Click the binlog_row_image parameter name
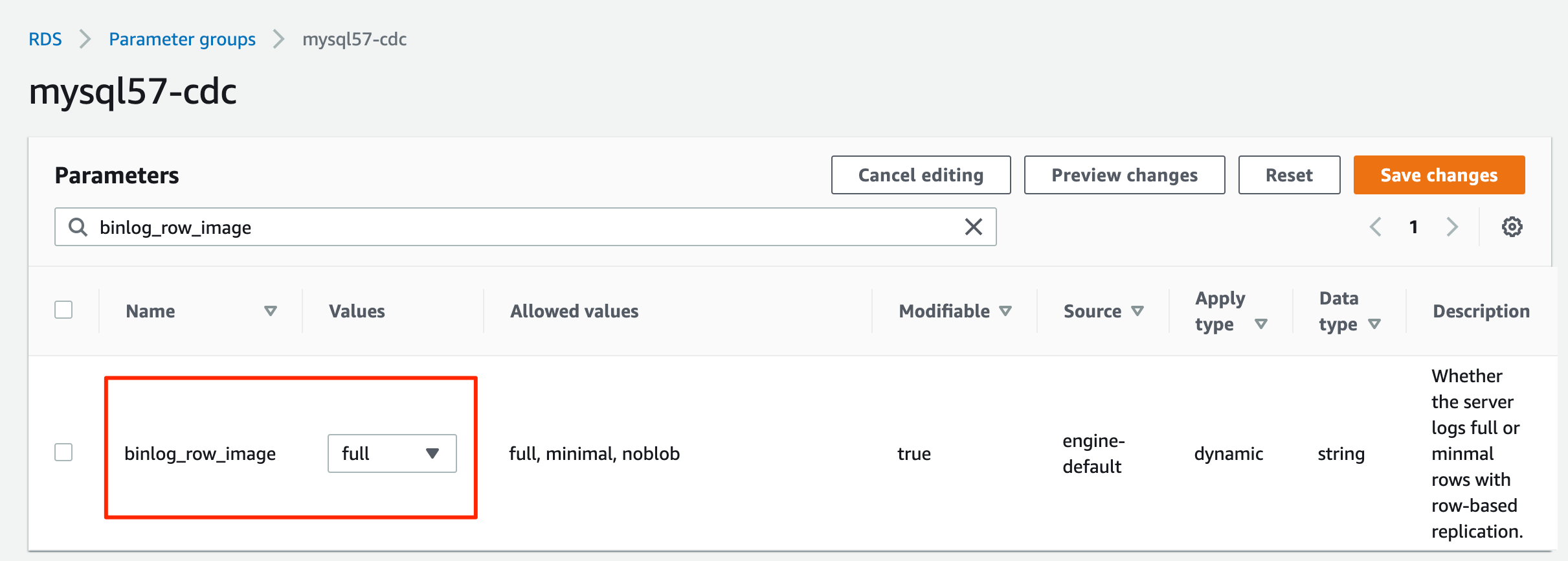Screen dimensions: 1568x561 coord(200,453)
